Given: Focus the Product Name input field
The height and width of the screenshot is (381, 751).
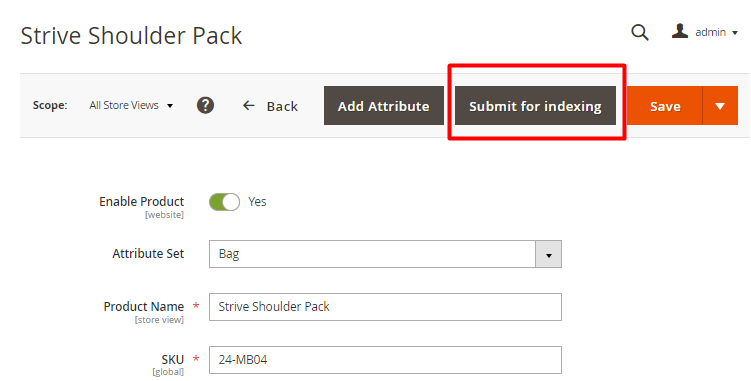Looking at the screenshot, I should coord(385,307).
